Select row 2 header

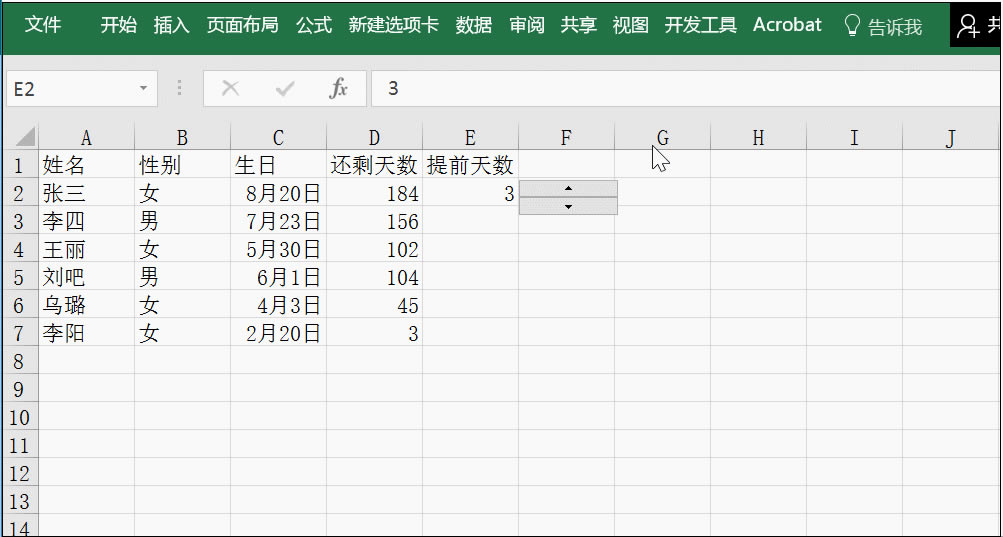19,193
